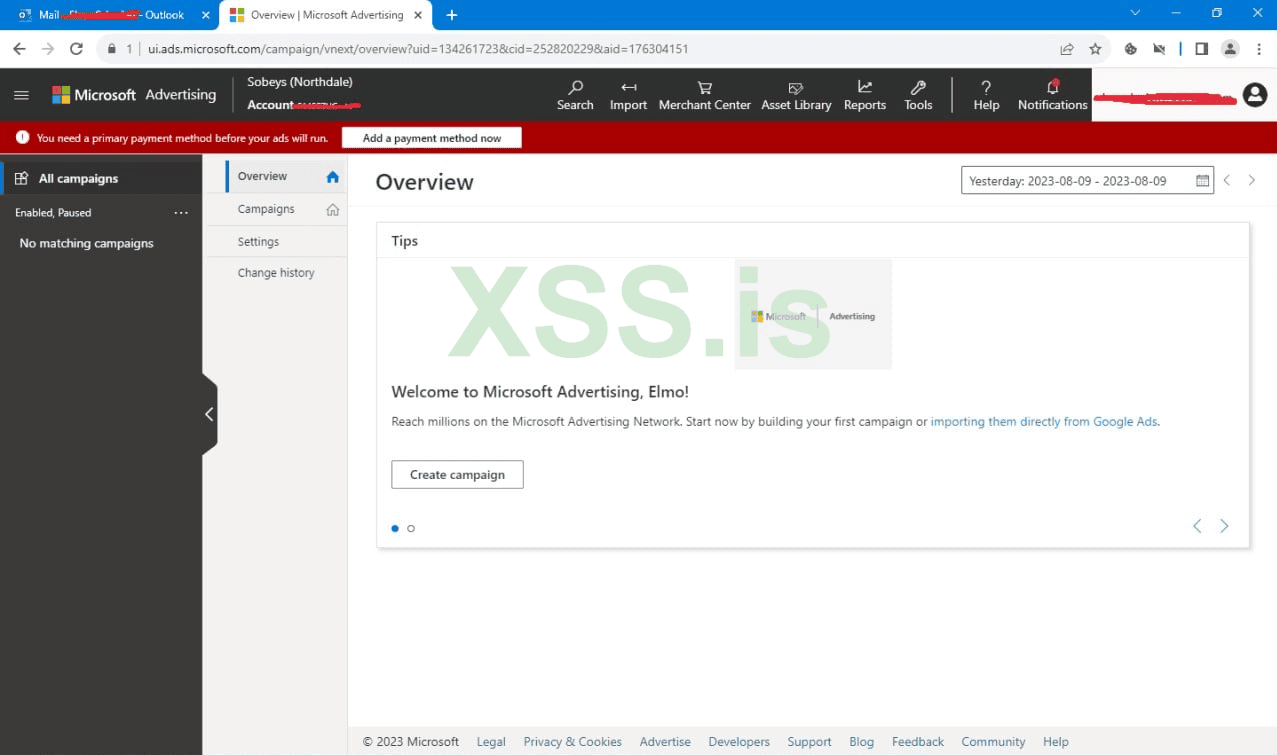Open the Tools menu
The height and width of the screenshot is (755, 1277).
[x=918, y=95]
